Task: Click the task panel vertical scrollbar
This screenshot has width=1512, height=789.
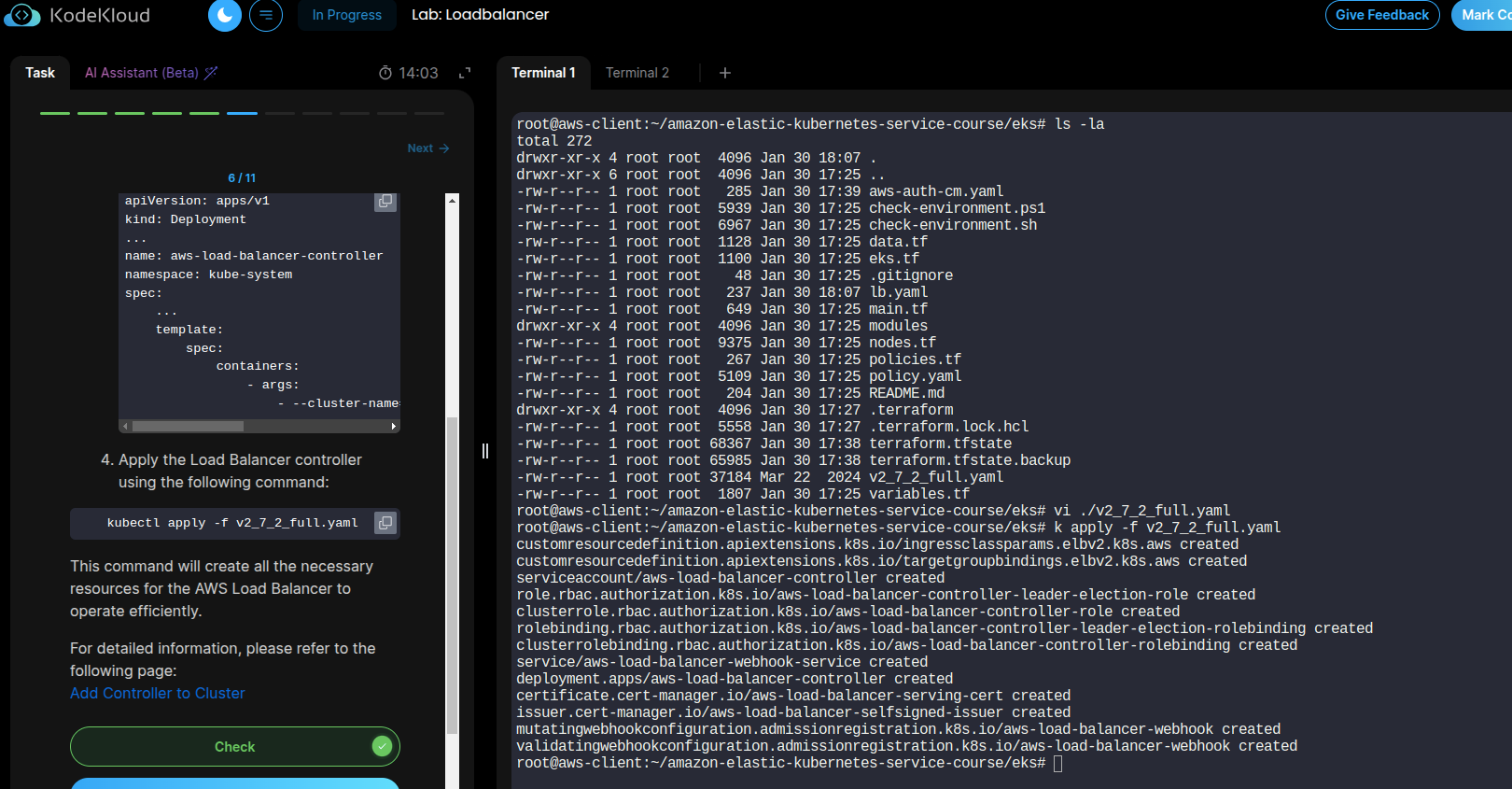Action: pyautogui.click(x=452, y=574)
